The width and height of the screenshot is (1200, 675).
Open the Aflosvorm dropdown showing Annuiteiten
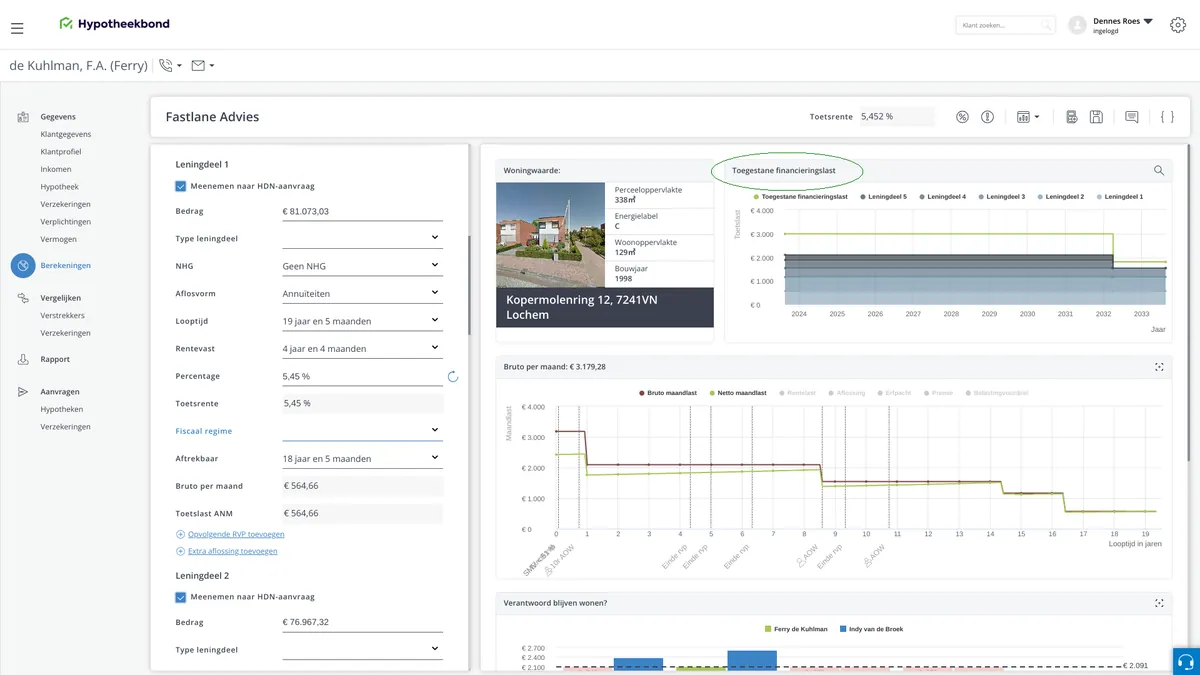362,294
